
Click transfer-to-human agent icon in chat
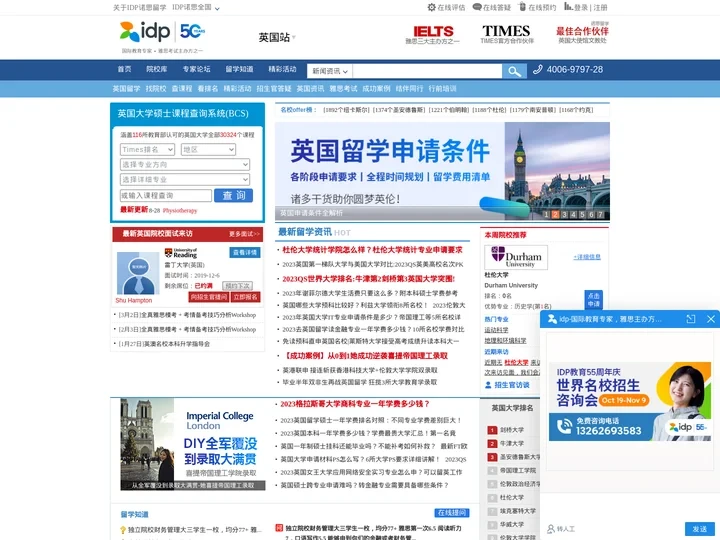tap(551, 529)
